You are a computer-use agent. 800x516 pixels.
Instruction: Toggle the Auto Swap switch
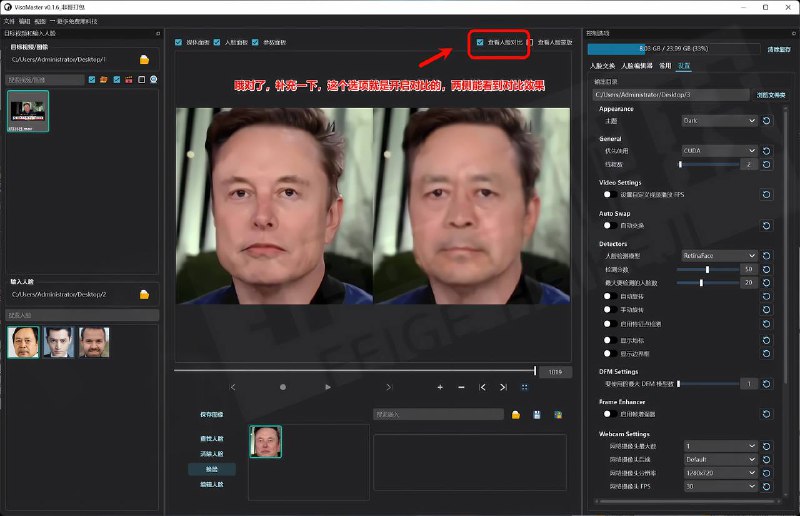point(606,225)
